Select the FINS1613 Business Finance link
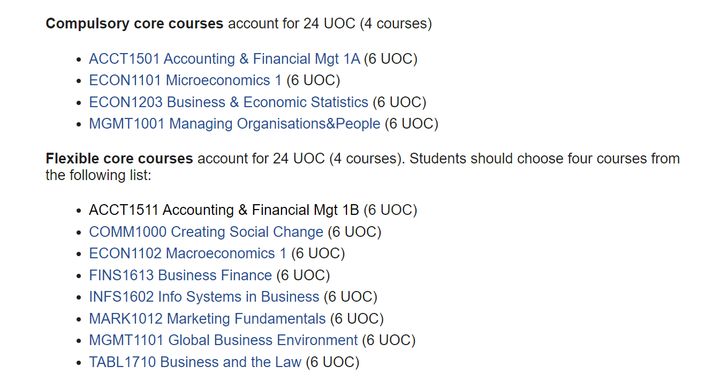 180,275
